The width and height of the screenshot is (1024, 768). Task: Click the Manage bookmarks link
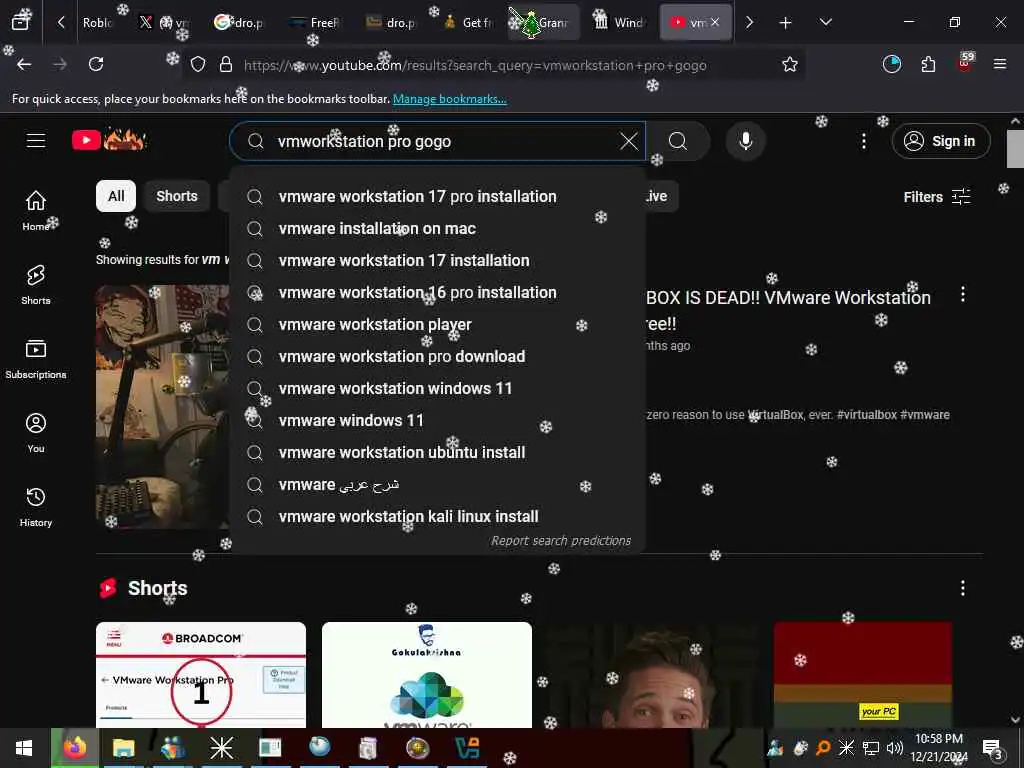tap(449, 99)
